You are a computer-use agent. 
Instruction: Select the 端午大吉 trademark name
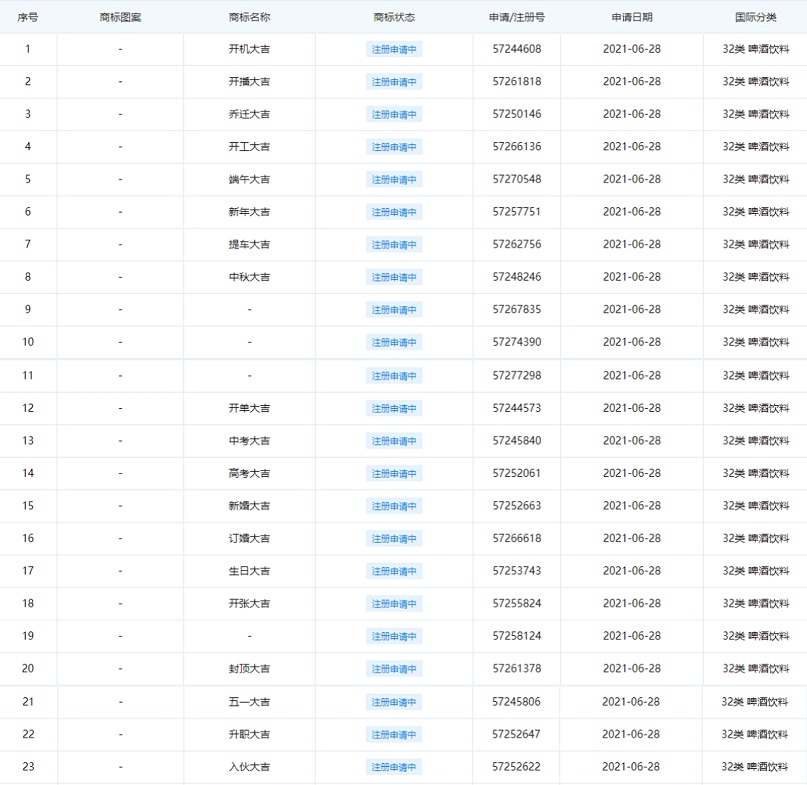249,179
